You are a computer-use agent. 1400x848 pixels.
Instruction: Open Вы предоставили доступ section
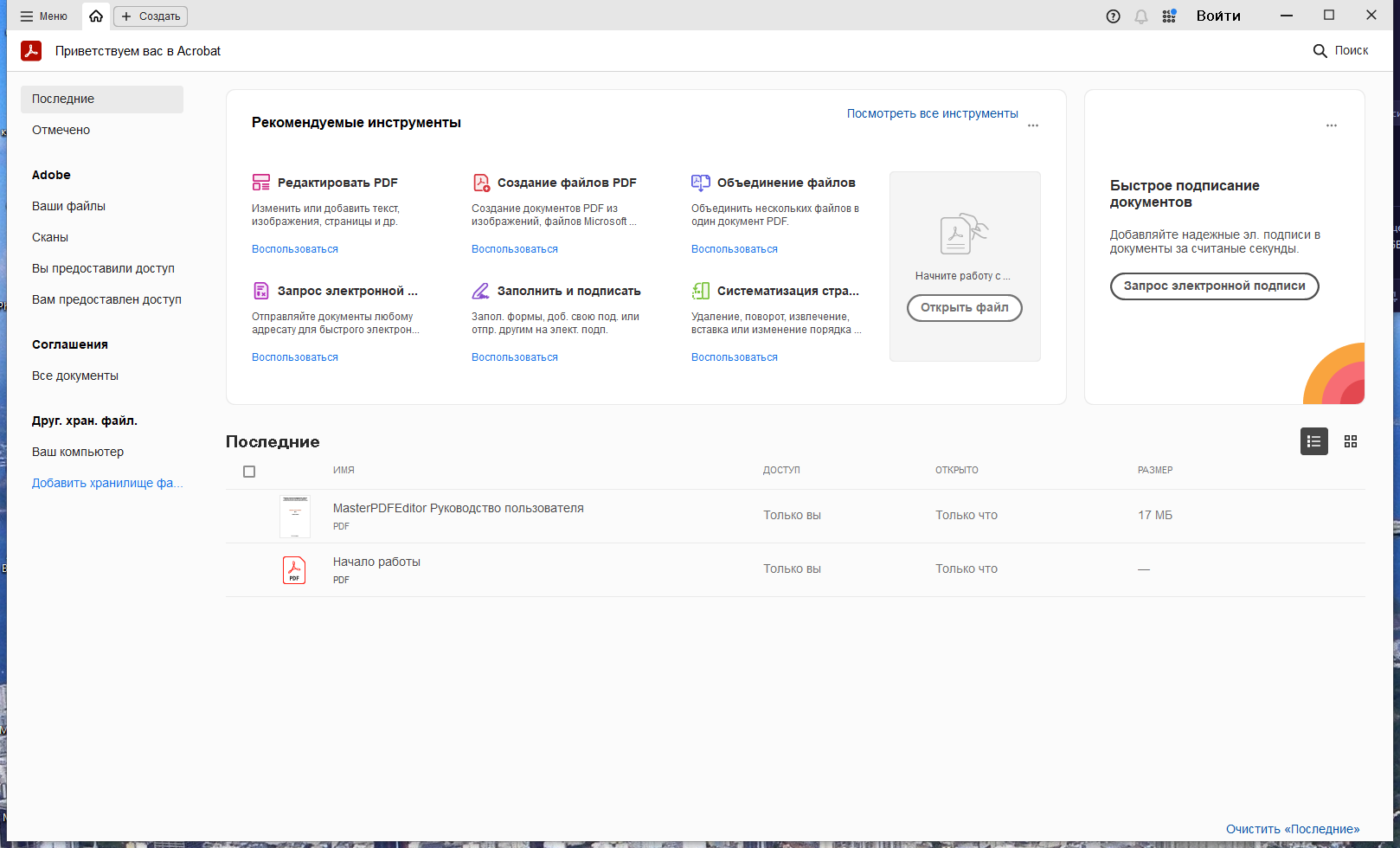tap(103, 268)
